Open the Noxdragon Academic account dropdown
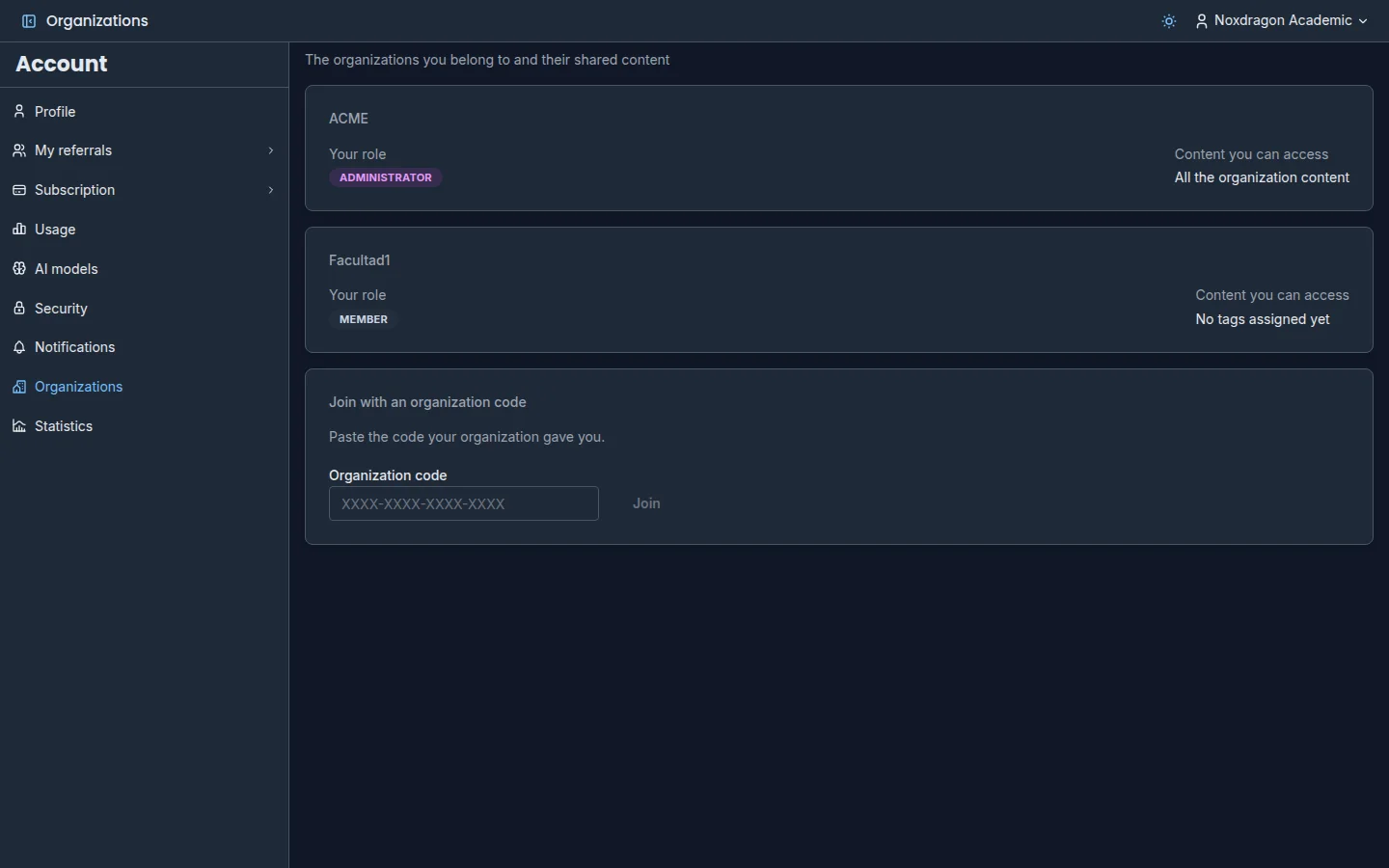The width and height of the screenshot is (1389, 868). [x=1282, y=21]
